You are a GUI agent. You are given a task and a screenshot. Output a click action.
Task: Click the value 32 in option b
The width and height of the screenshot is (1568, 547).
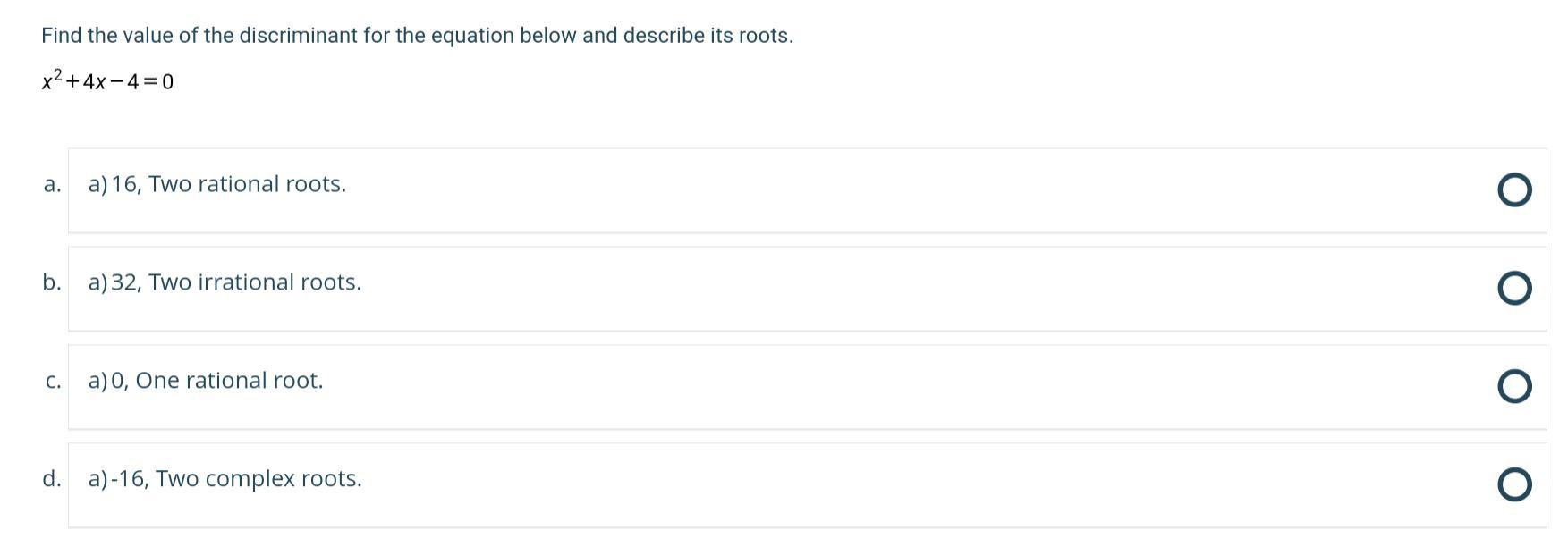click(125, 282)
